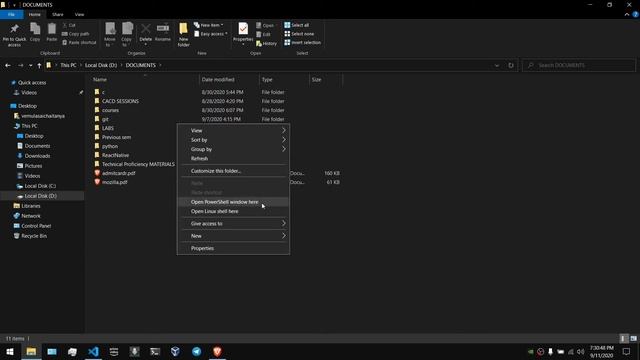Screen dimensions: 640x360
Task: Click Edit in ribbon Open group
Action: 263,34
